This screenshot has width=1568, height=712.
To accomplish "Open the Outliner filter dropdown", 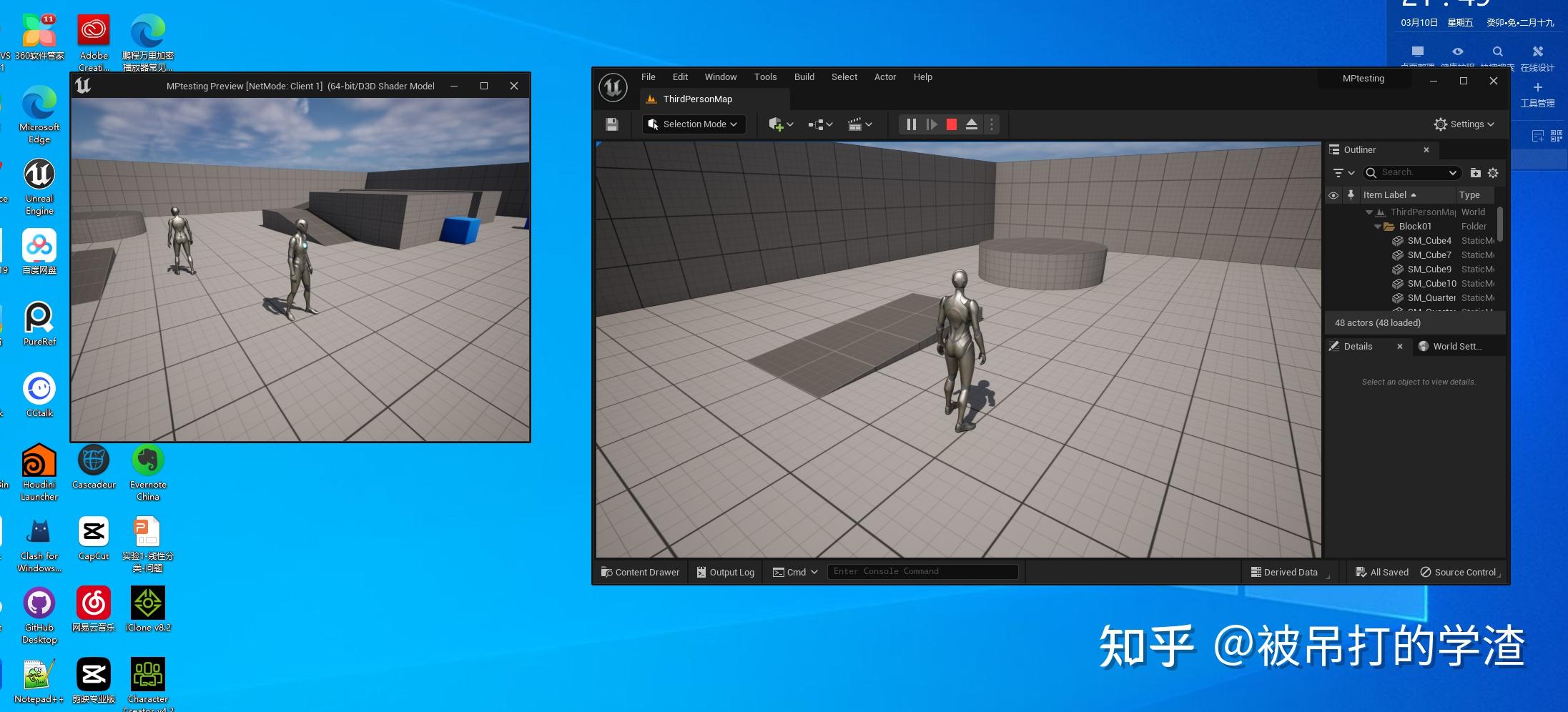I will [x=1343, y=173].
